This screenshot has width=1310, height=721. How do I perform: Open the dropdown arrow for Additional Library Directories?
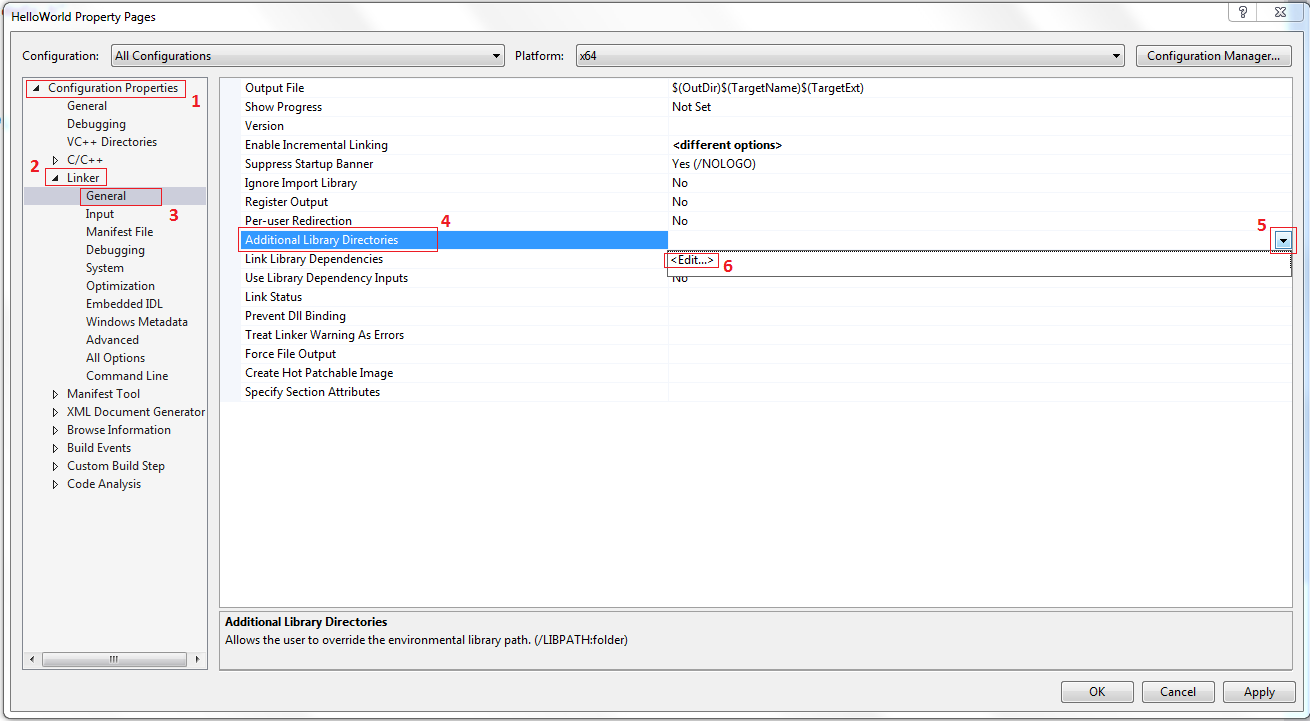1282,240
